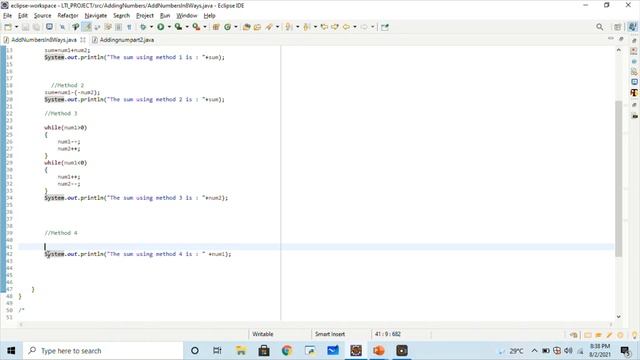Click the '//Method 4' comment line
The image size is (640, 360).
61,233
